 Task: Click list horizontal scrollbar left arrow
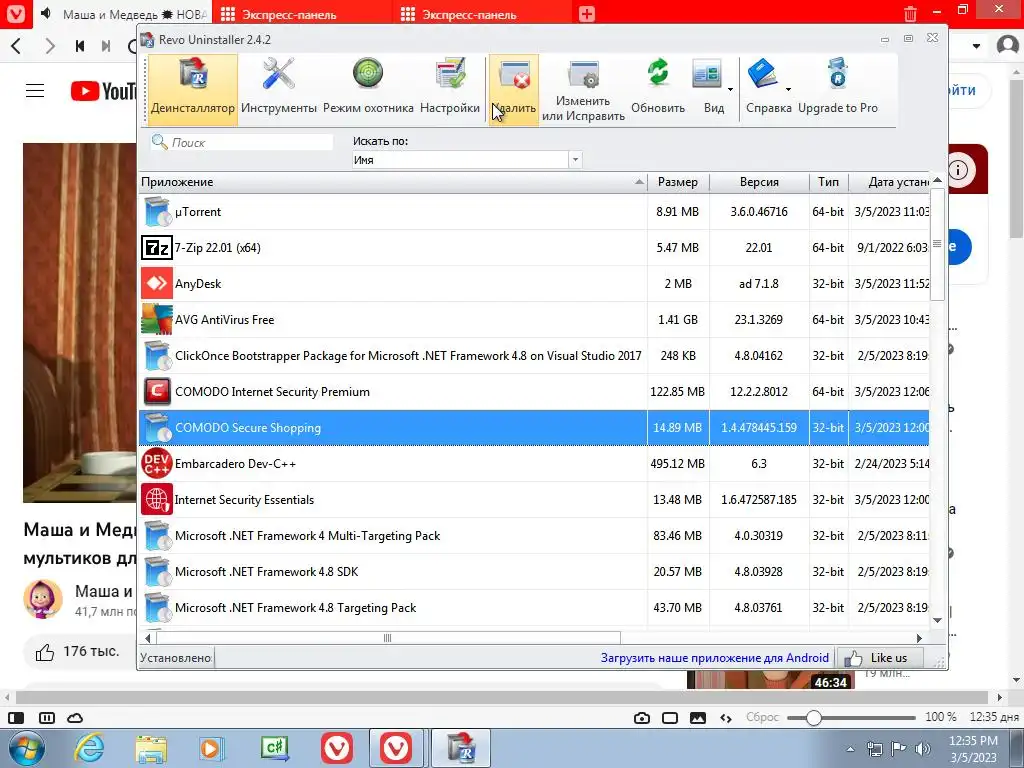pyautogui.click(x=148, y=638)
